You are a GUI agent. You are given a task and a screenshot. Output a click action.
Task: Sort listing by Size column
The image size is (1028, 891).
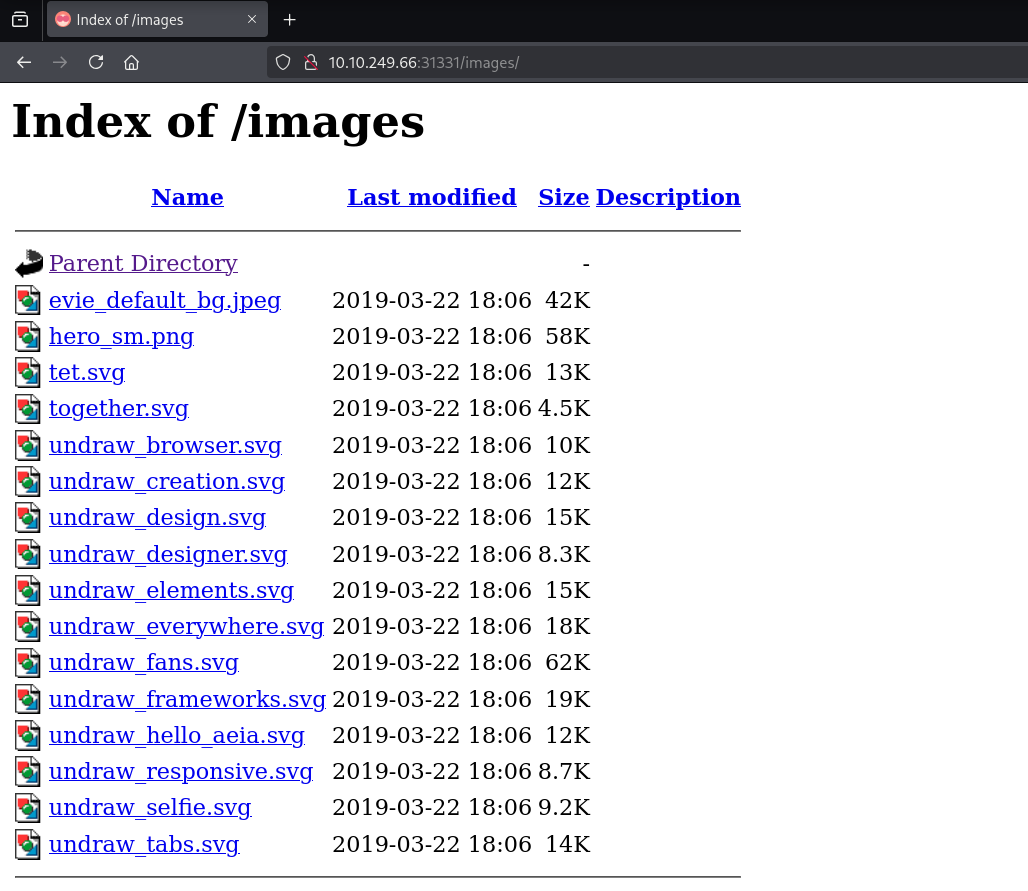[x=563, y=198]
